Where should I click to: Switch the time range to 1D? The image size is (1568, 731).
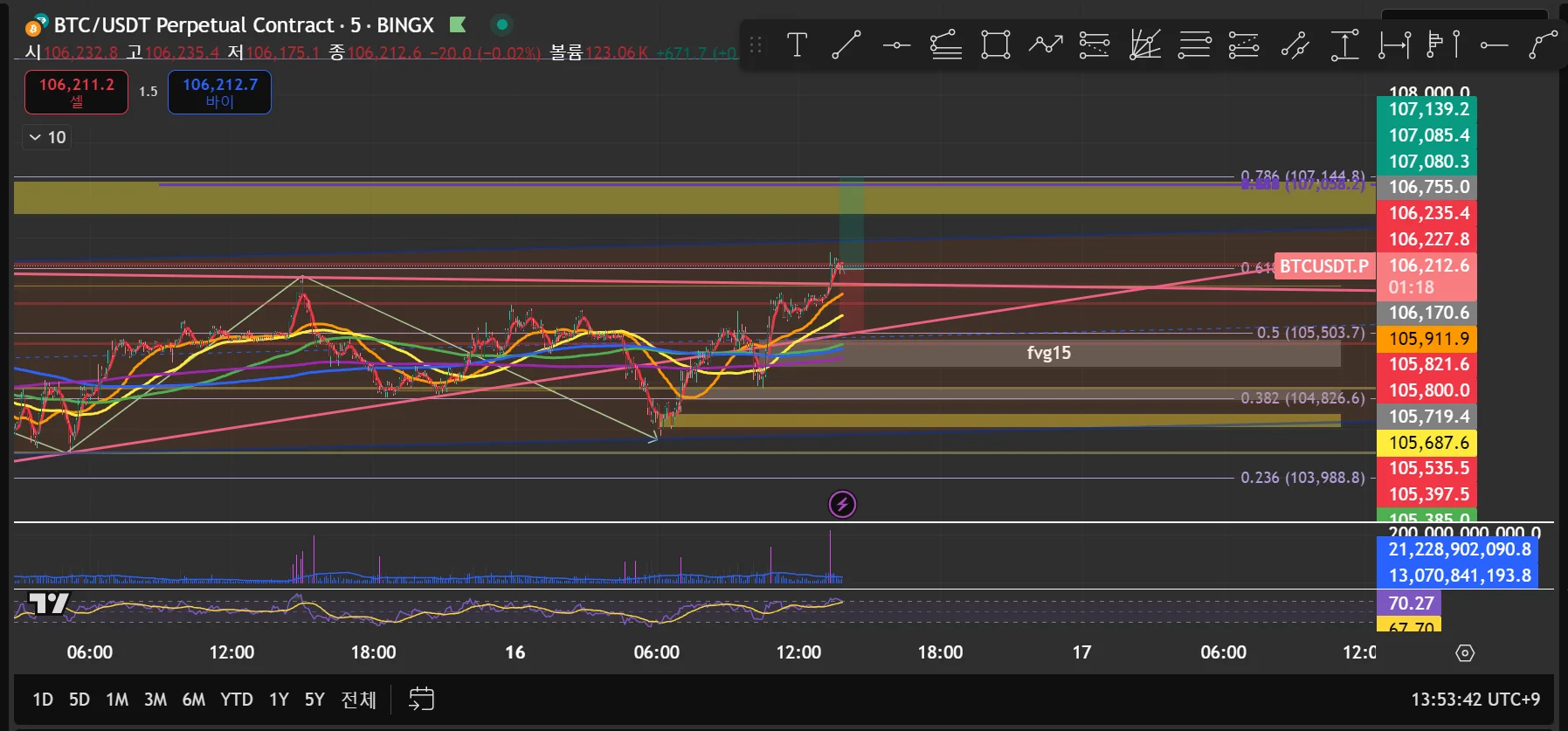(43, 700)
